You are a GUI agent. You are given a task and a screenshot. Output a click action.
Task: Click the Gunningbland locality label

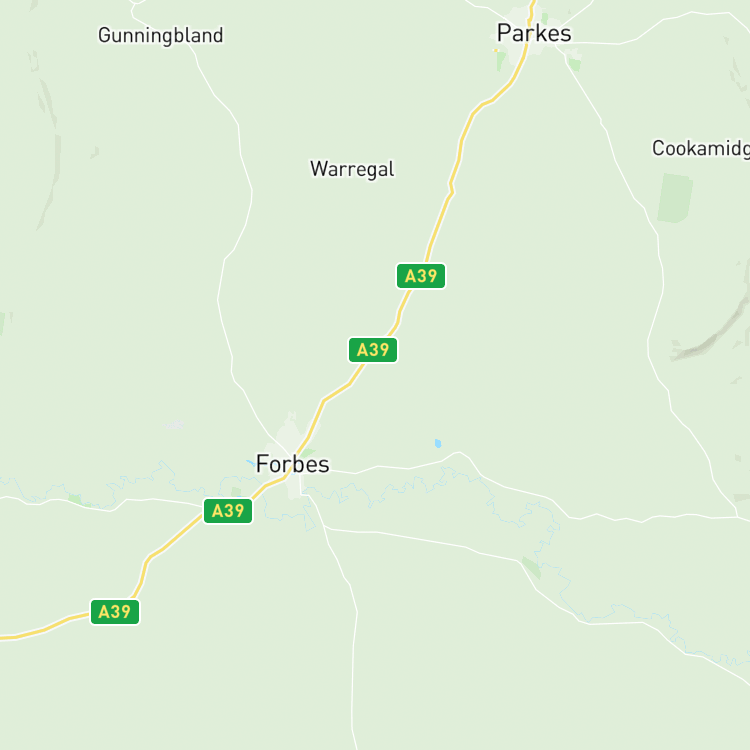(161, 35)
